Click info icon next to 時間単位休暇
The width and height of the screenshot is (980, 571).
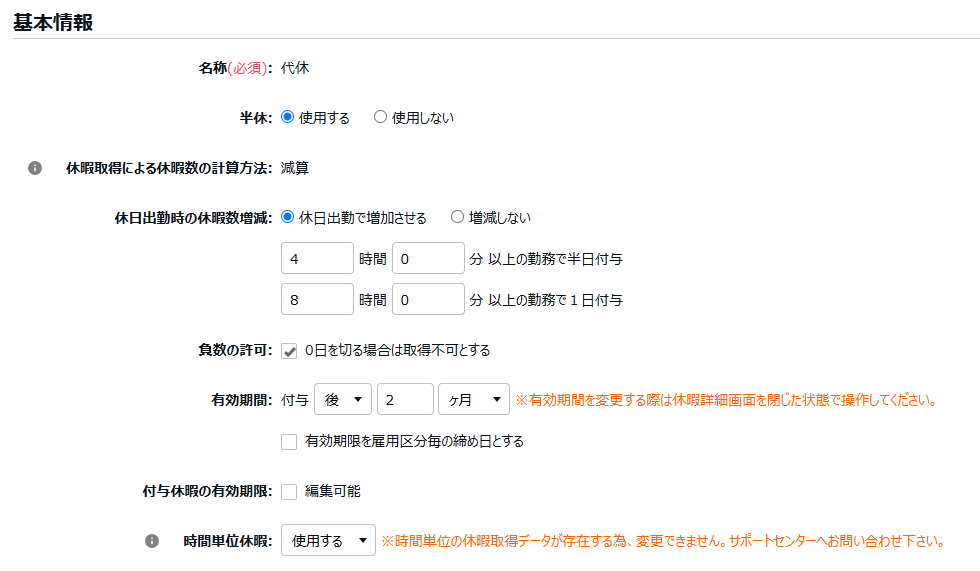[152, 541]
